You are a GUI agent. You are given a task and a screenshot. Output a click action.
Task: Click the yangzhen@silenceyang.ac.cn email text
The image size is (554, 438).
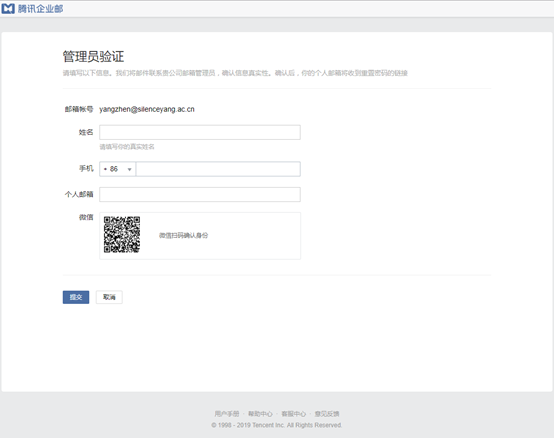(147, 109)
